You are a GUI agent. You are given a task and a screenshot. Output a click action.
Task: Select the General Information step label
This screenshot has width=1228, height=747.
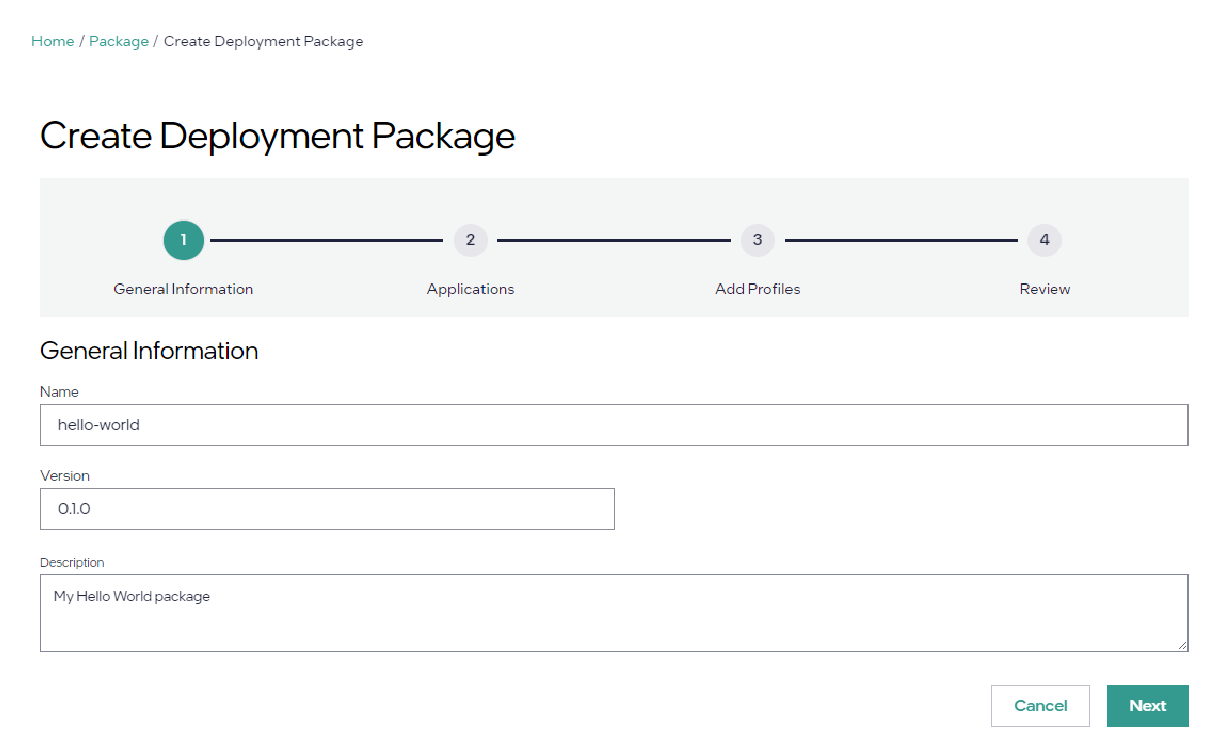(183, 289)
